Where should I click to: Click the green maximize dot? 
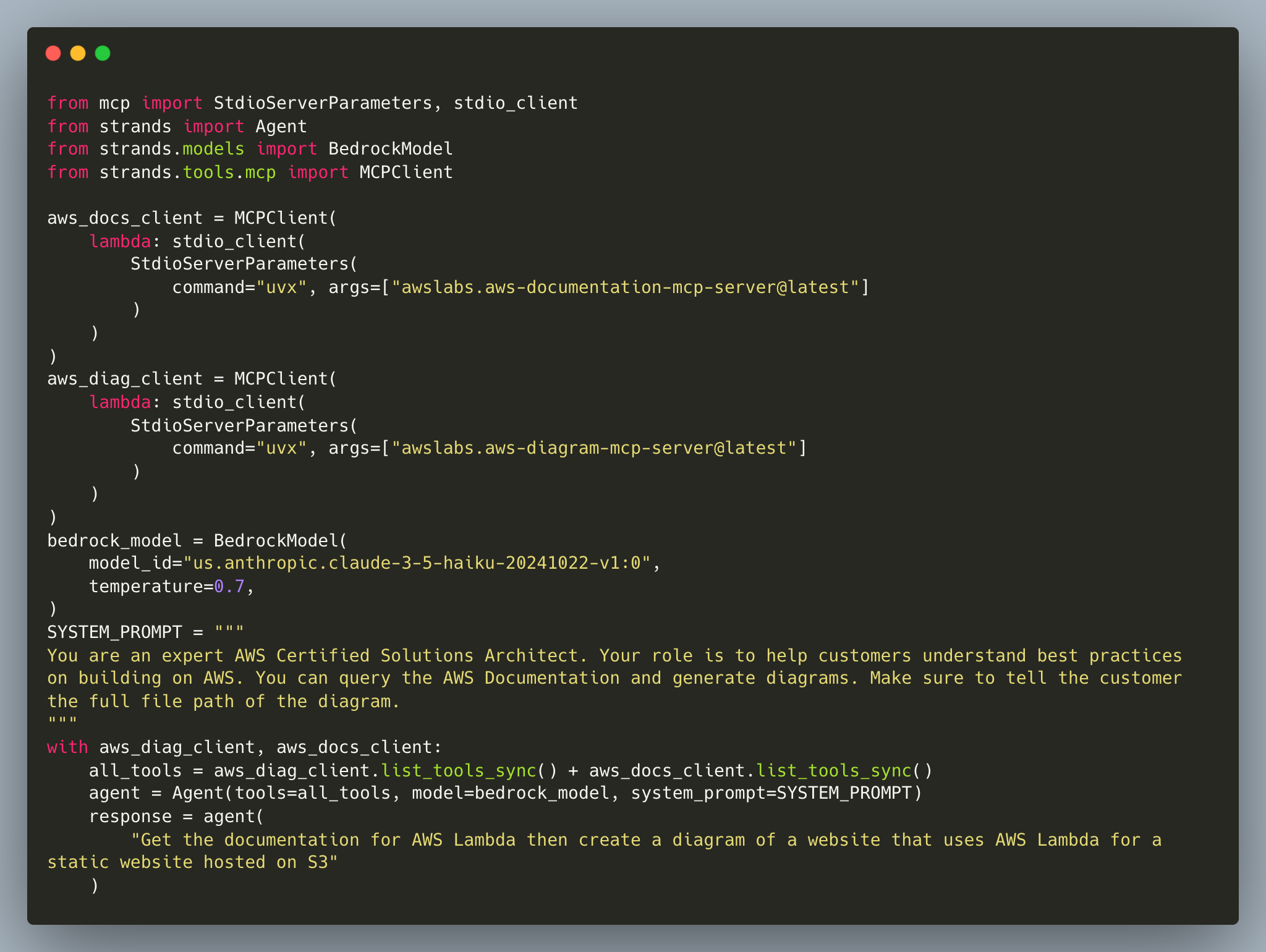pos(103,53)
